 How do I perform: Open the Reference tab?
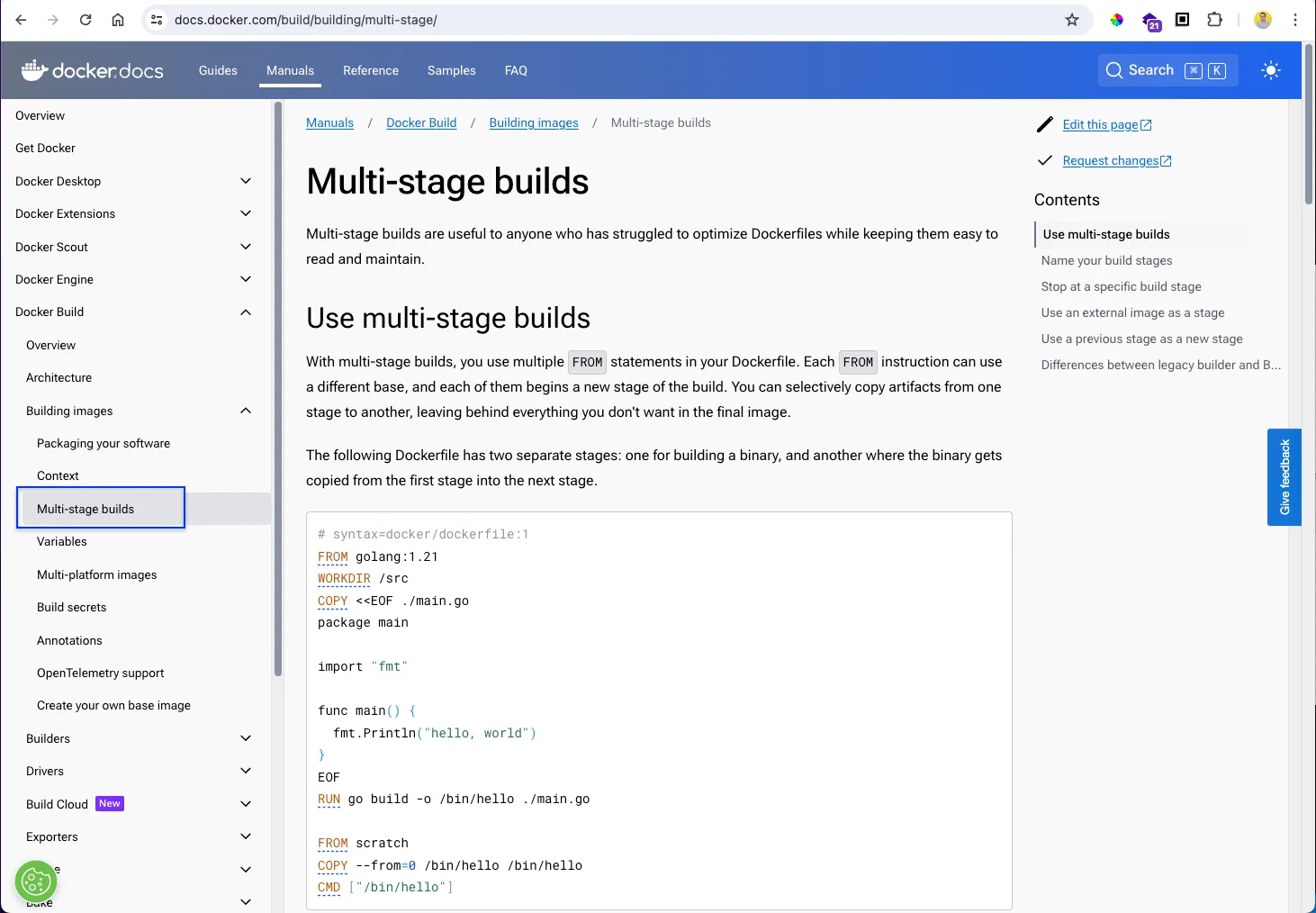[x=371, y=70]
